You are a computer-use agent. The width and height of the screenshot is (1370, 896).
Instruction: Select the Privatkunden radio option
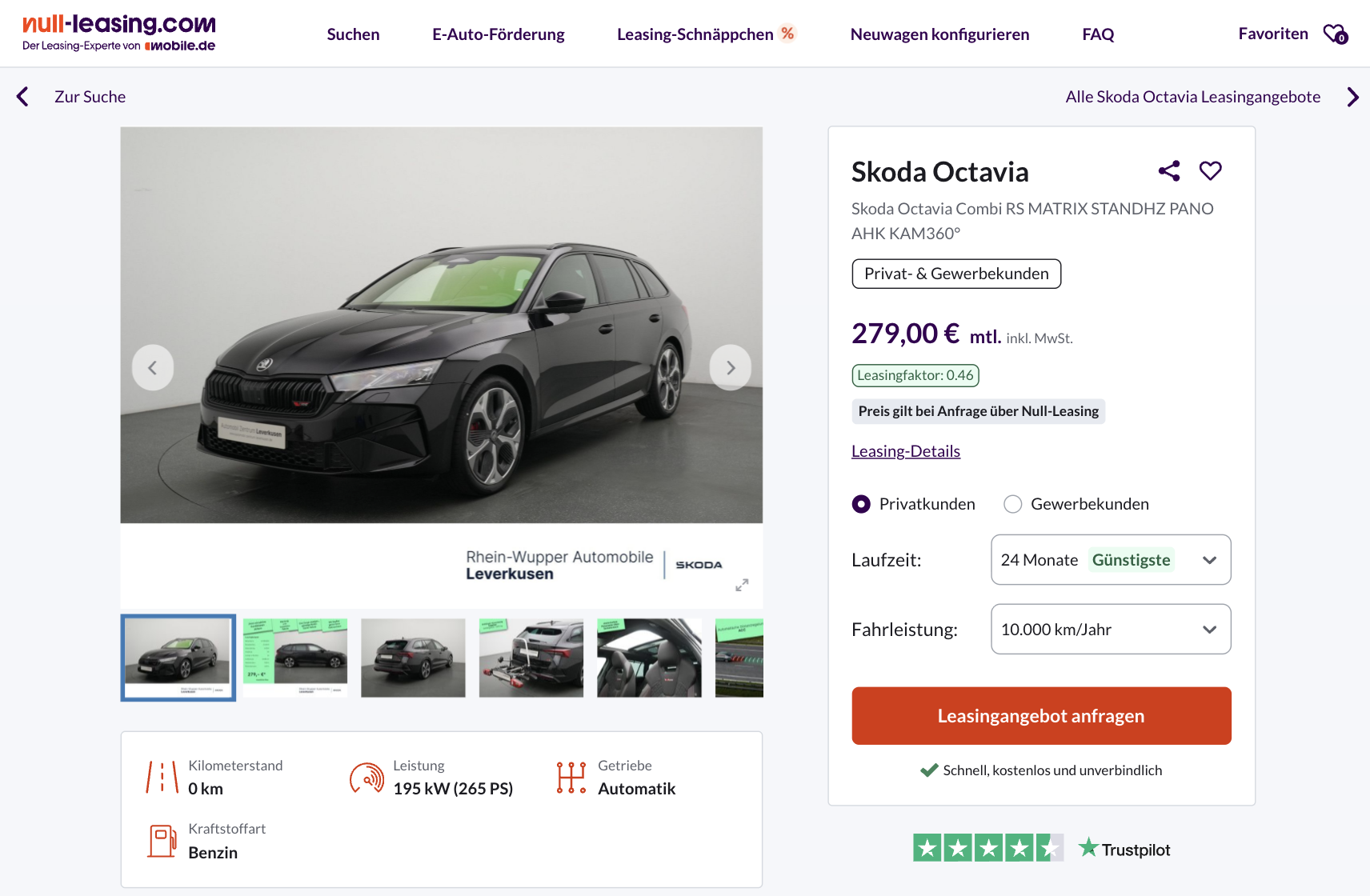click(x=861, y=504)
